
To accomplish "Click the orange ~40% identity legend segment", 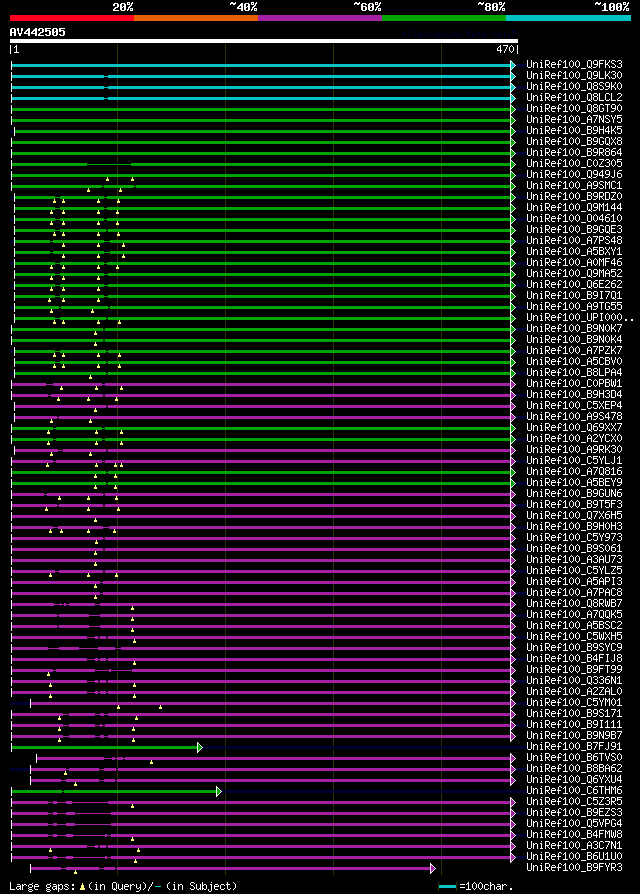I will click(196, 18).
